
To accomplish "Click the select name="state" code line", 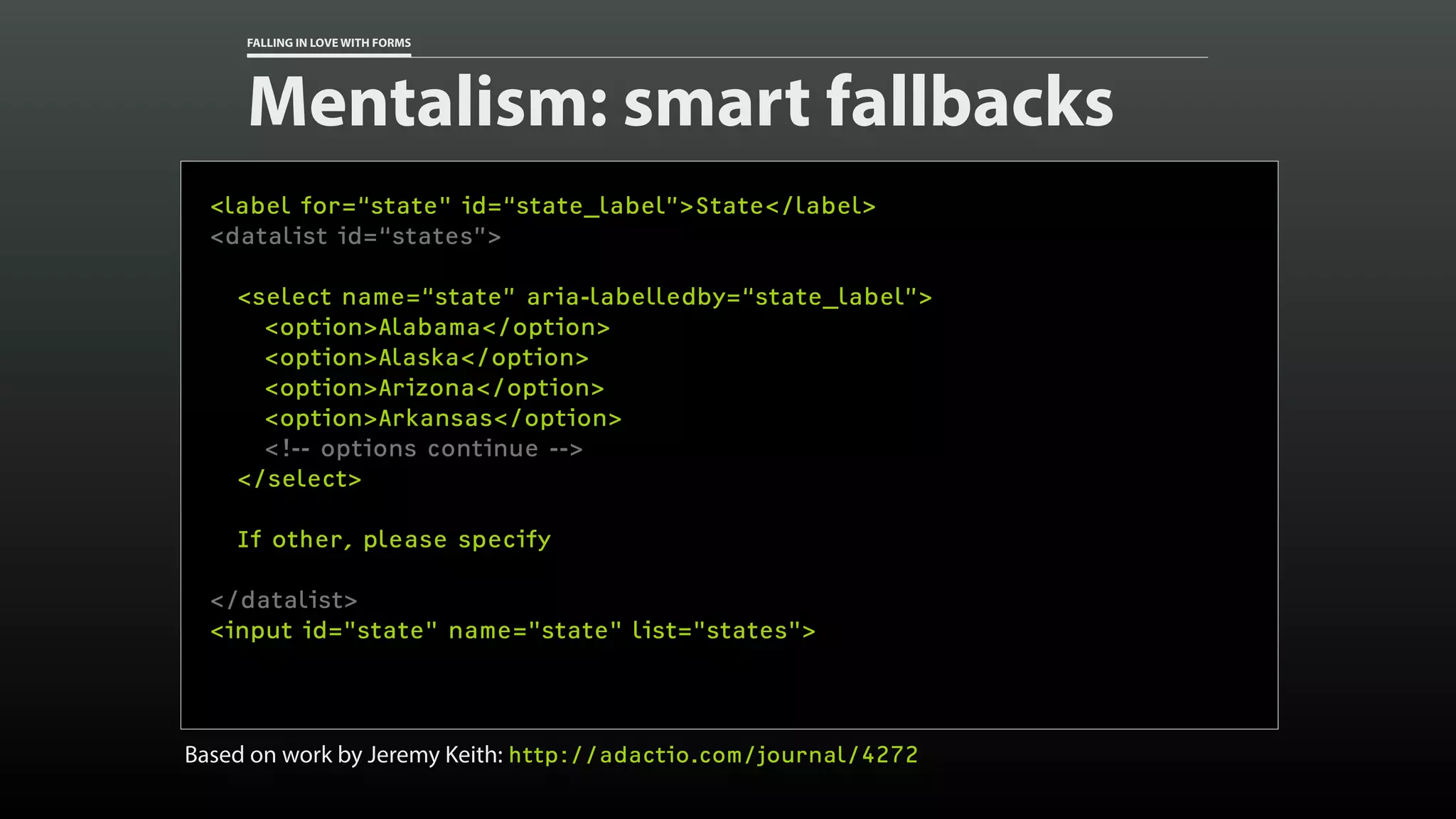I will [584, 297].
